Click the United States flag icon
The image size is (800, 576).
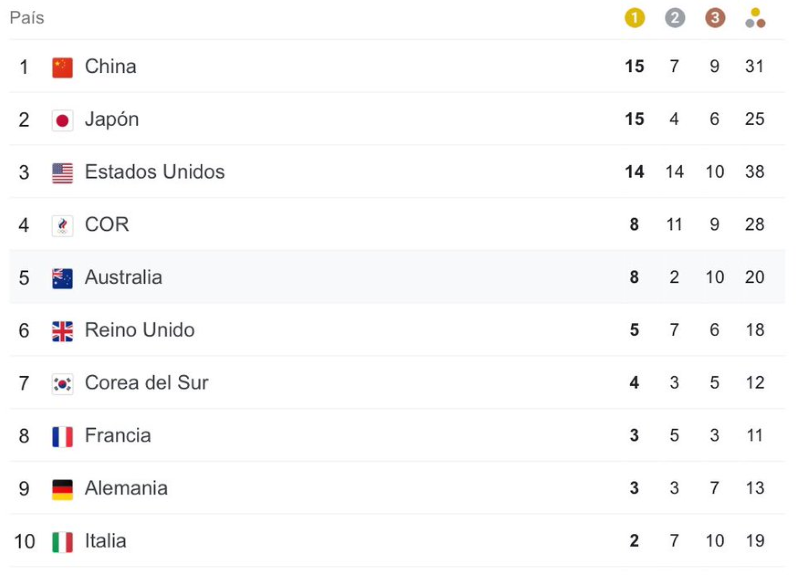coord(63,173)
